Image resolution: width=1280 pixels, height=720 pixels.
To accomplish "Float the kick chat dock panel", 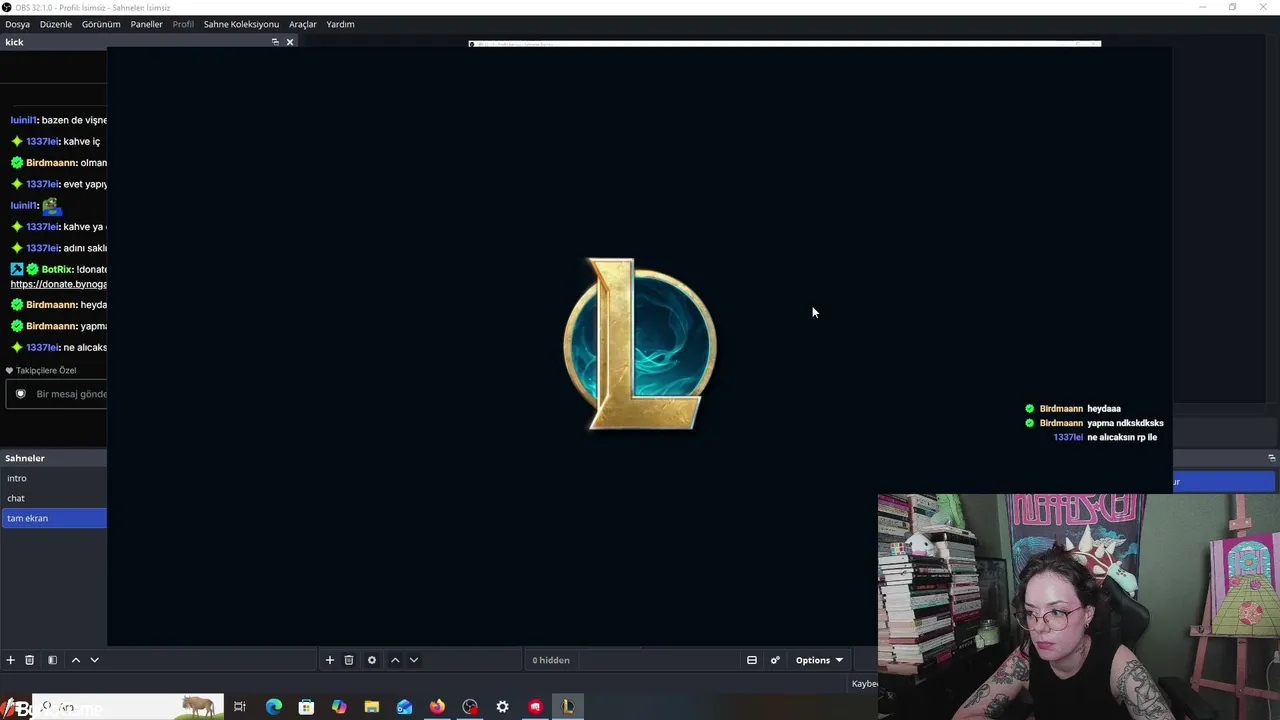I will pos(275,42).
